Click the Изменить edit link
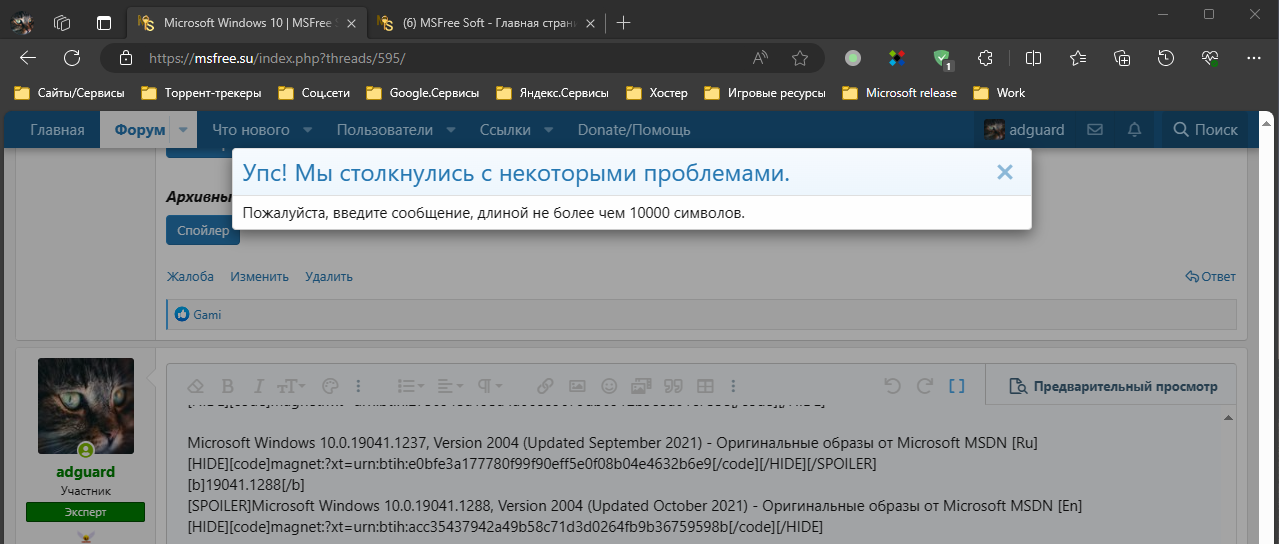The image size is (1279, 544). pyautogui.click(x=259, y=276)
